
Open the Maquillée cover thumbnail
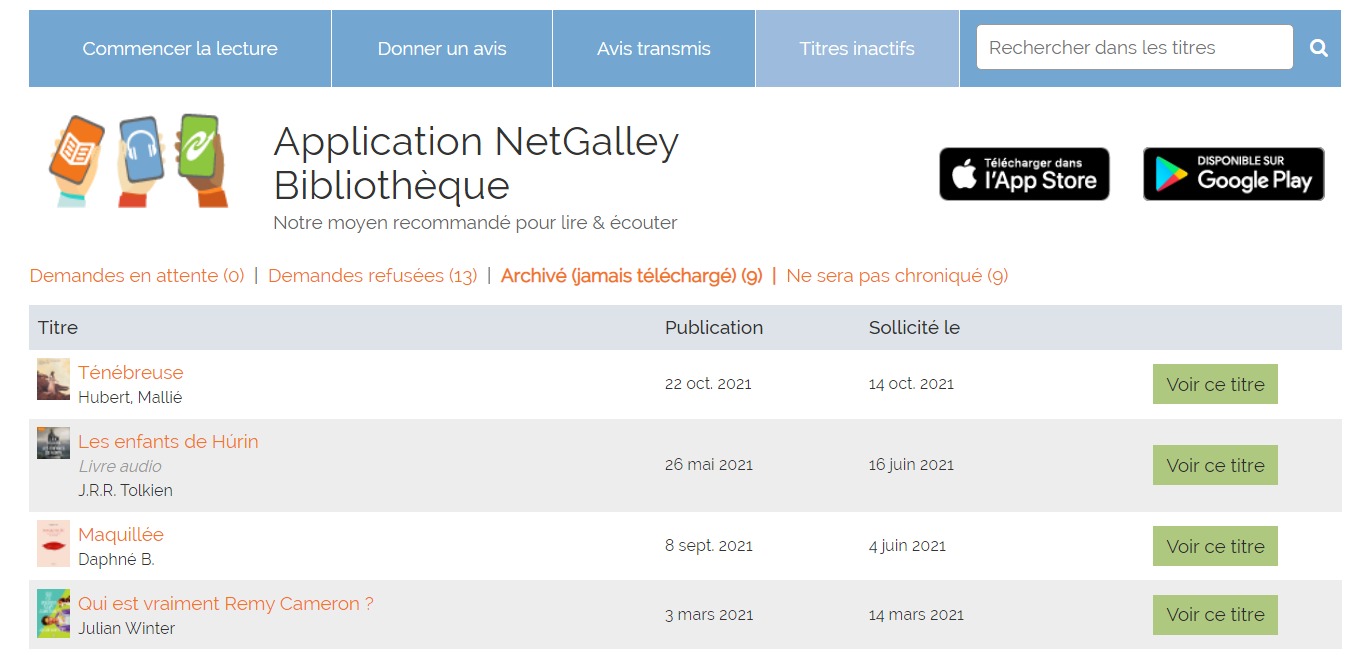coord(54,543)
